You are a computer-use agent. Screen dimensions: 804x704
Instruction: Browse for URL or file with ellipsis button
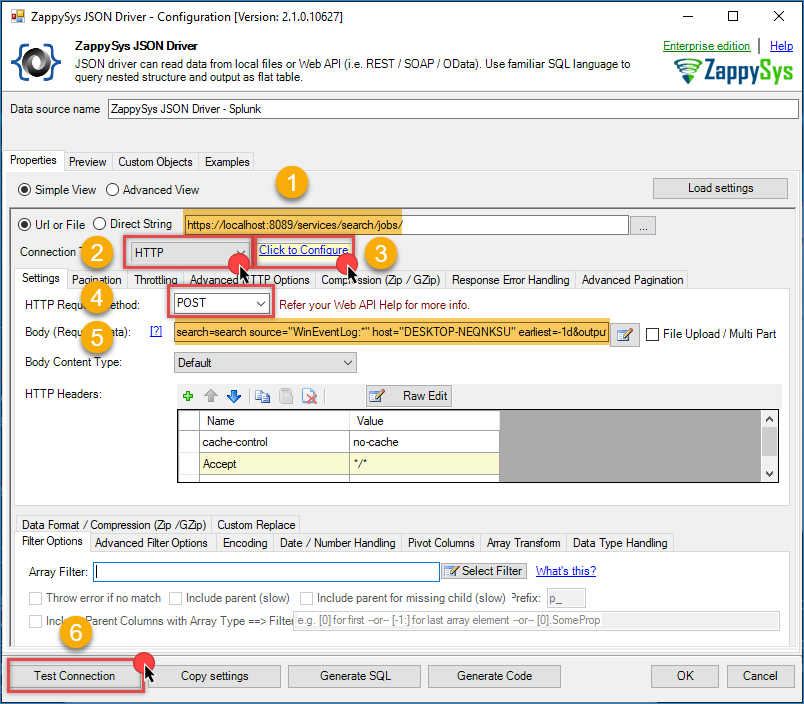pyautogui.click(x=643, y=226)
